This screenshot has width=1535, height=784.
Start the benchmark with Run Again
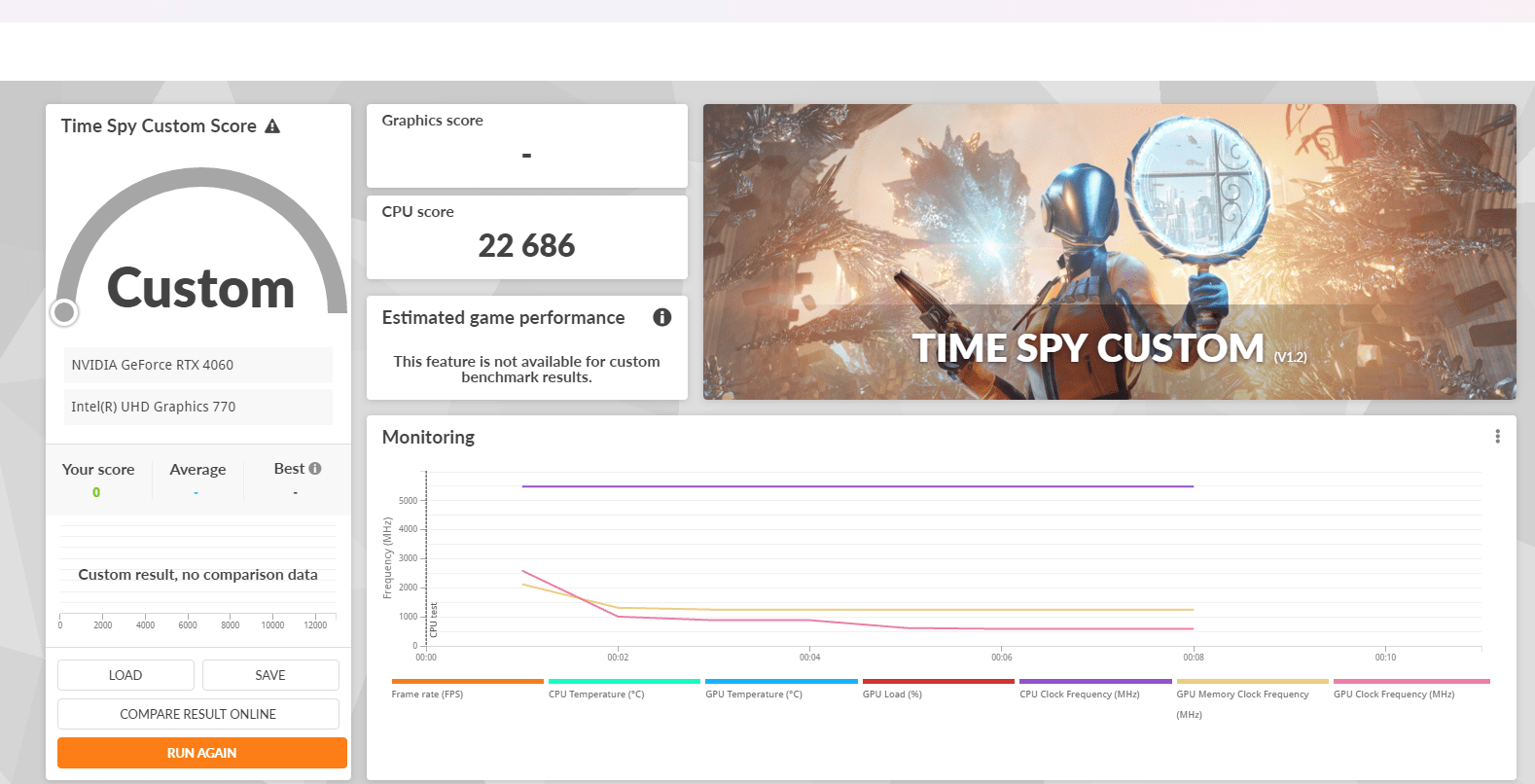(202, 753)
